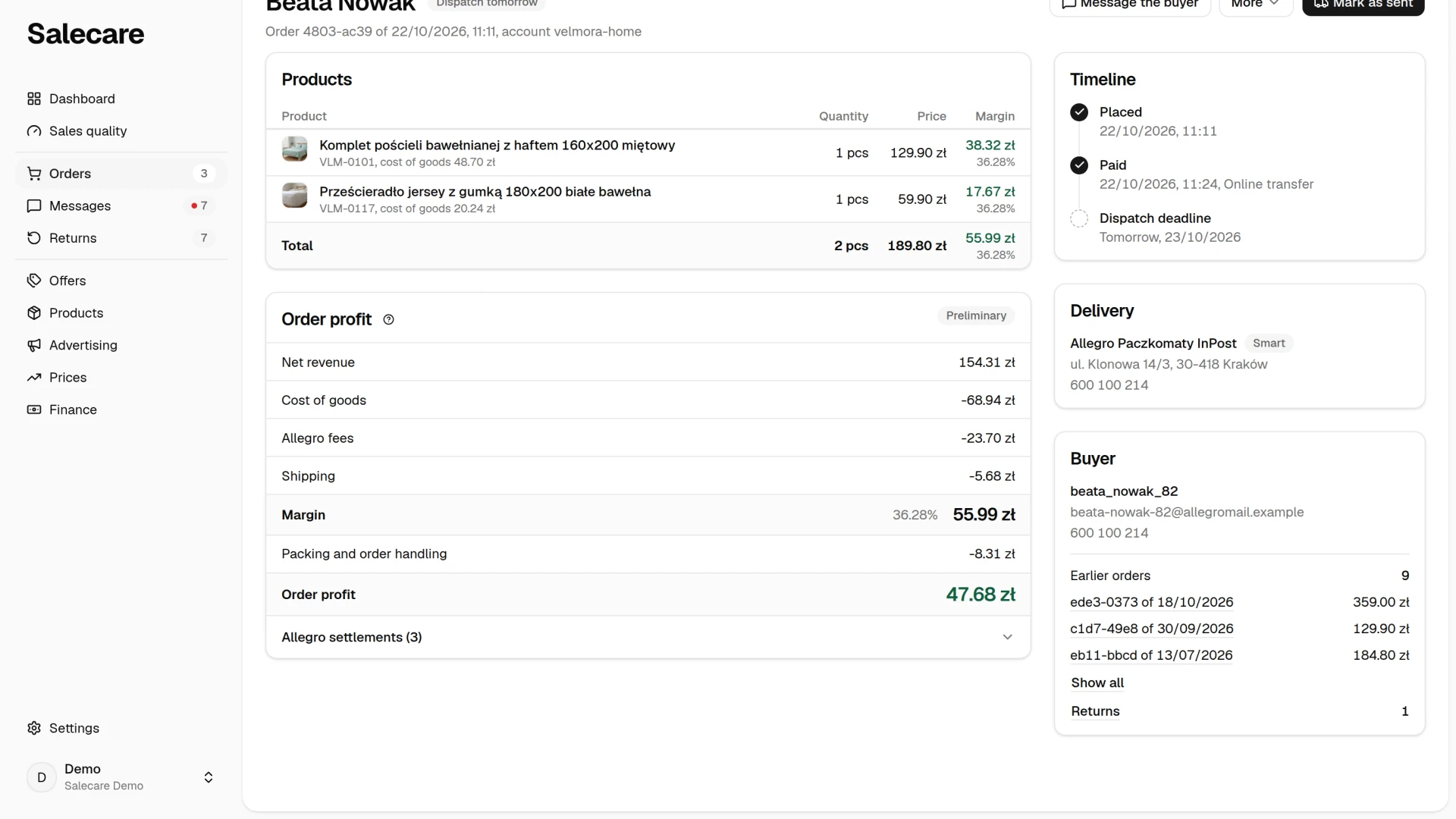Open the Returns menu item
Viewport: 1456px width, 819px height.
coord(121,238)
